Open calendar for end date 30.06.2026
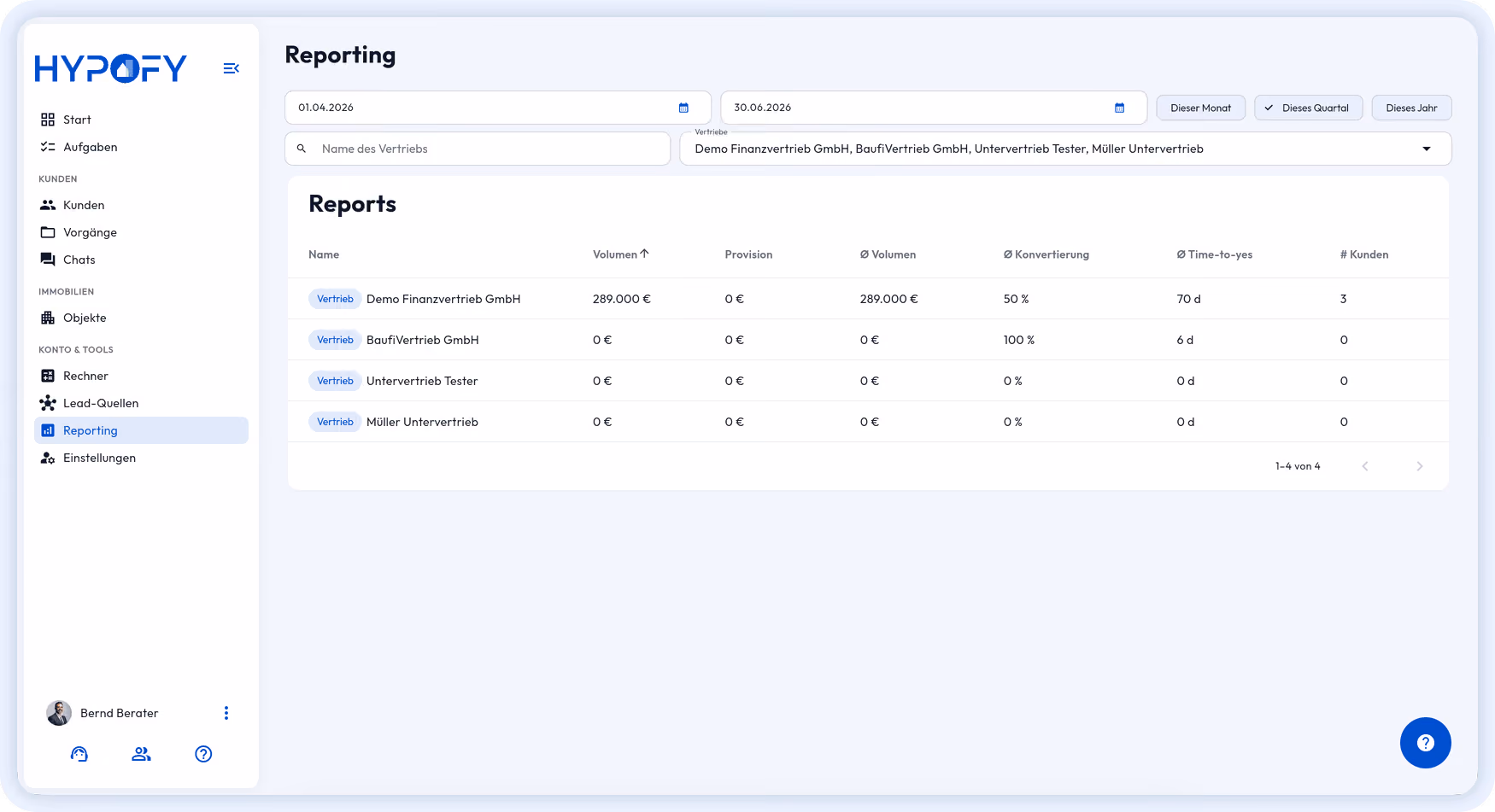Screen dimensions: 1495x812 pos(1119,108)
